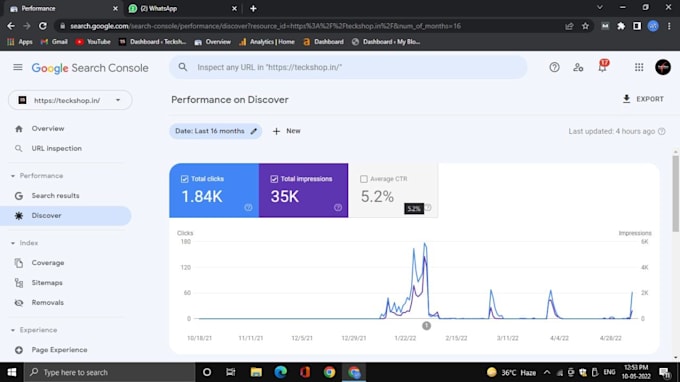This screenshot has height=382, width=680.
Task: Open the weather widget 36°C Haze
Action: tap(511, 372)
